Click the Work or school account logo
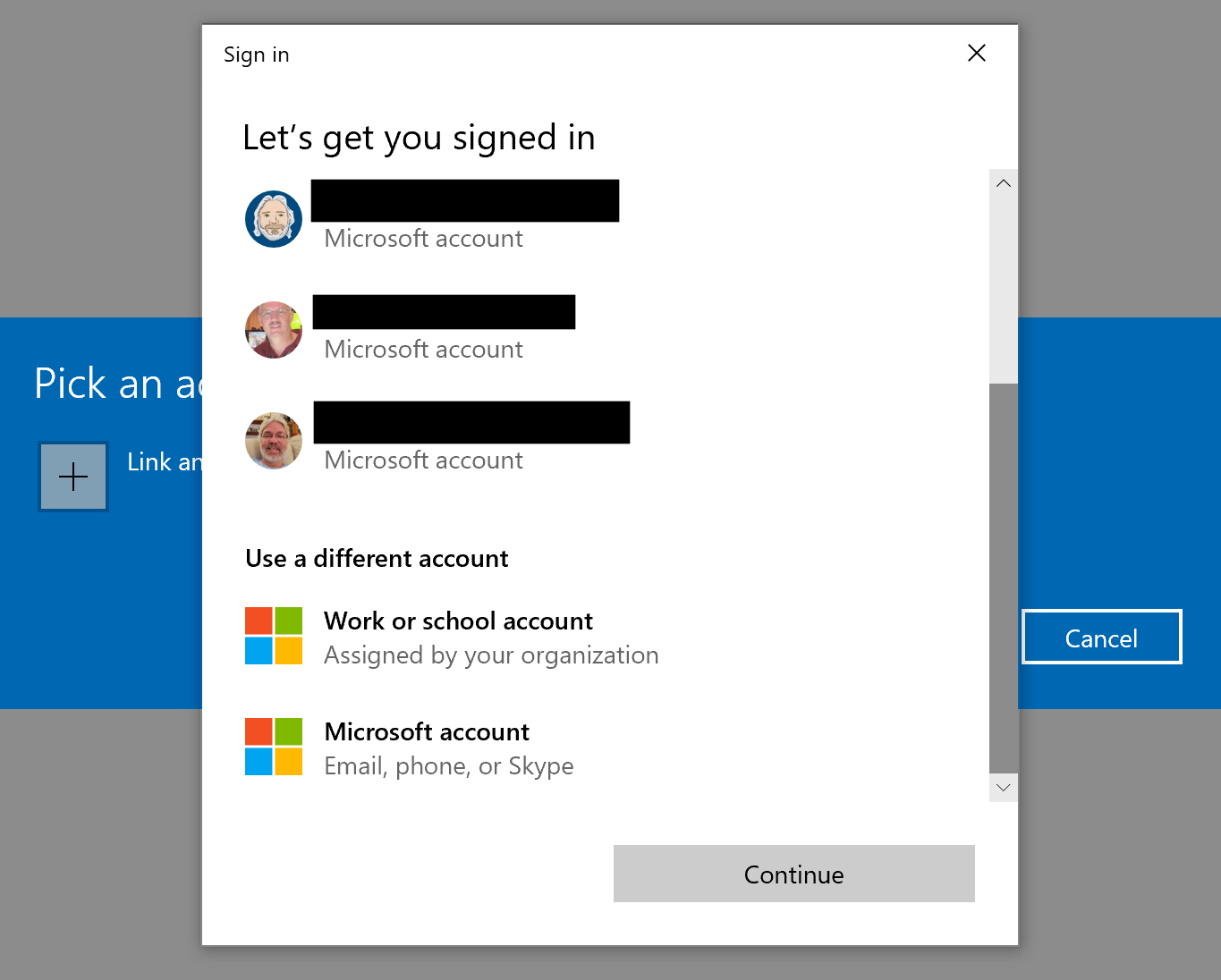Image resolution: width=1221 pixels, height=980 pixels. 274,636
